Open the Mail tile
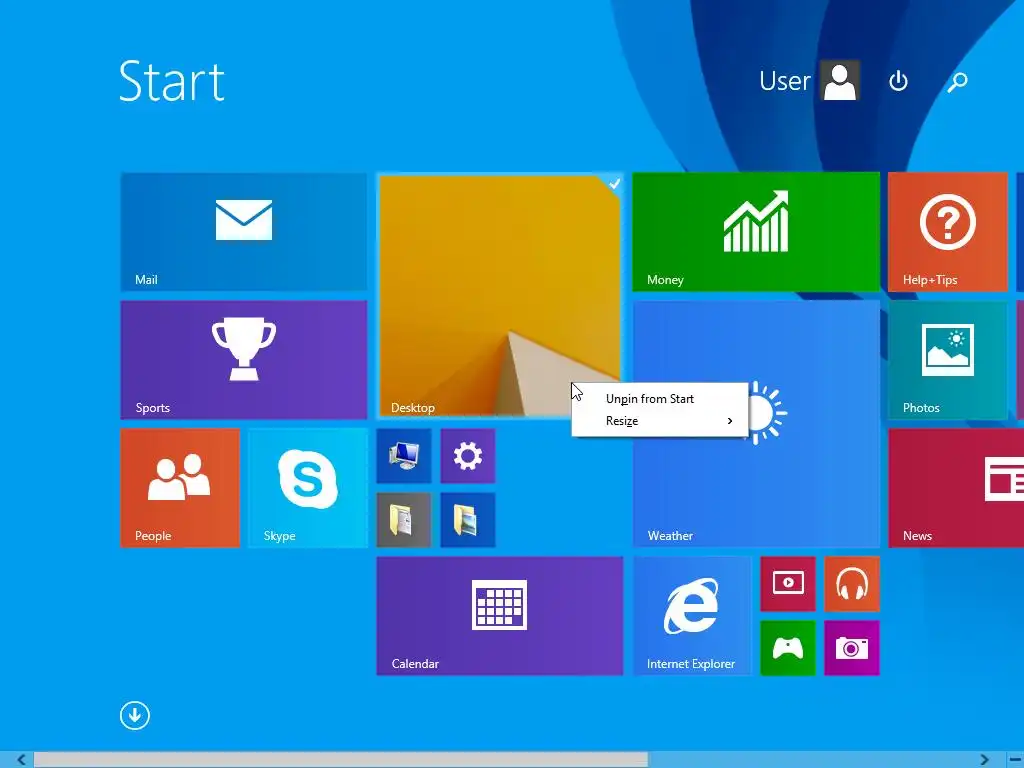Viewport: 1024px width, 768px height. [x=244, y=231]
